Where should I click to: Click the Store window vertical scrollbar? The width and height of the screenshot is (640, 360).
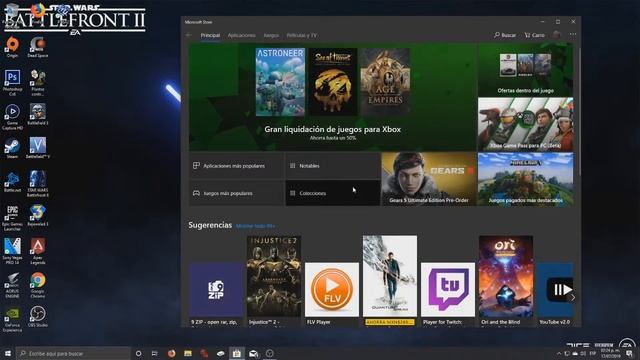[x=579, y=112]
